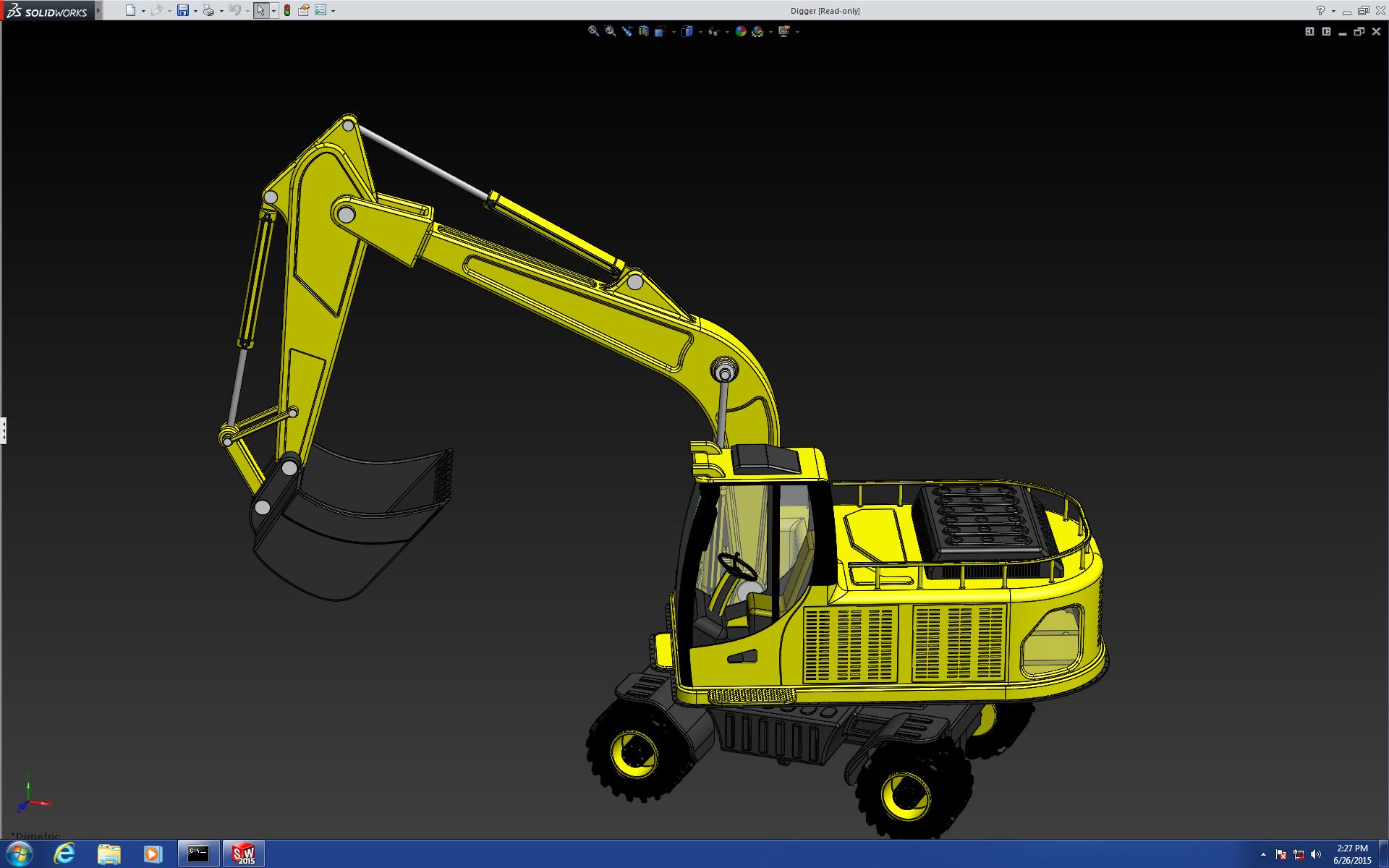Click the New document icon

(x=130, y=10)
